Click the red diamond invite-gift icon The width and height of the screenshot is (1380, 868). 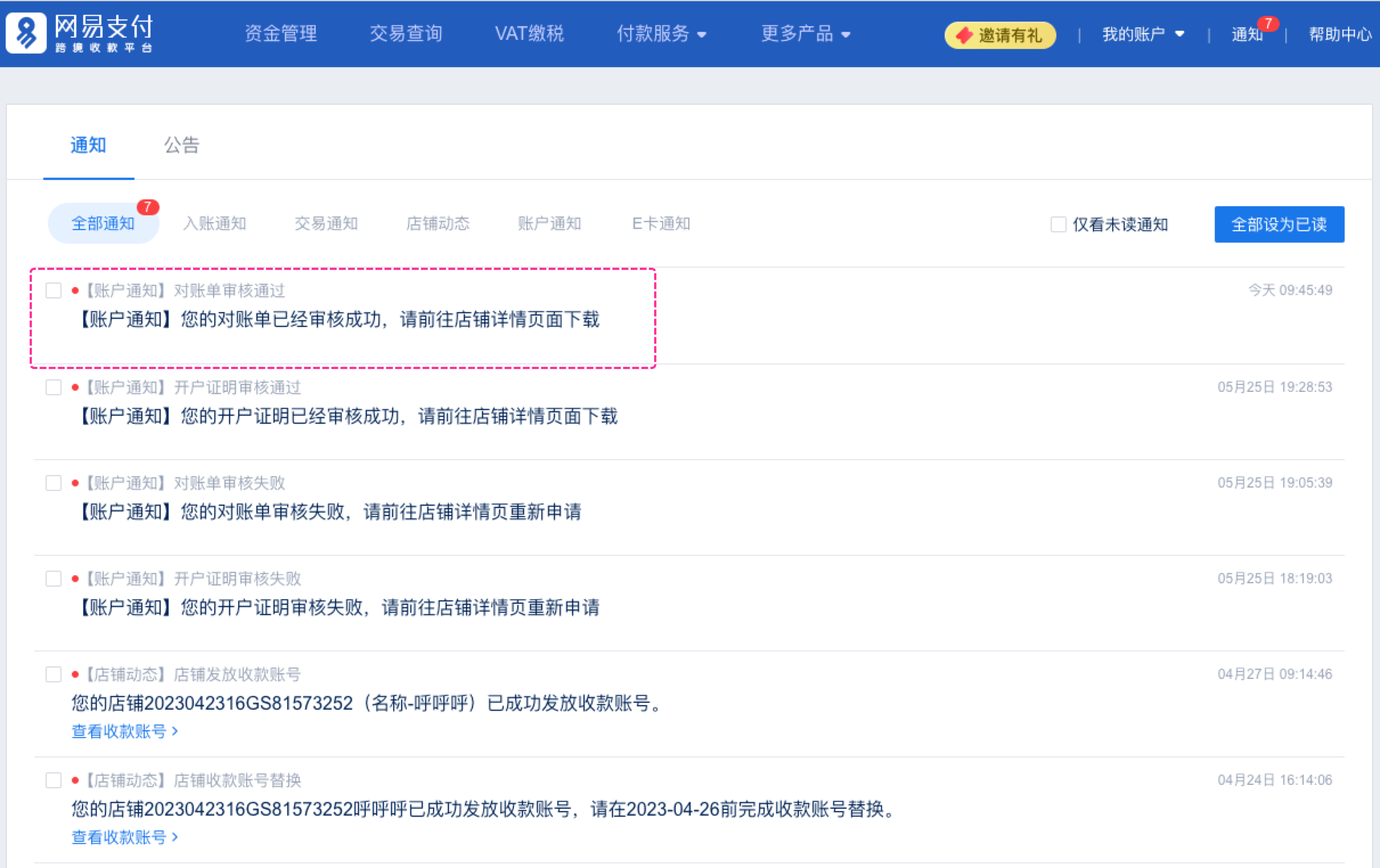tap(965, 35)
